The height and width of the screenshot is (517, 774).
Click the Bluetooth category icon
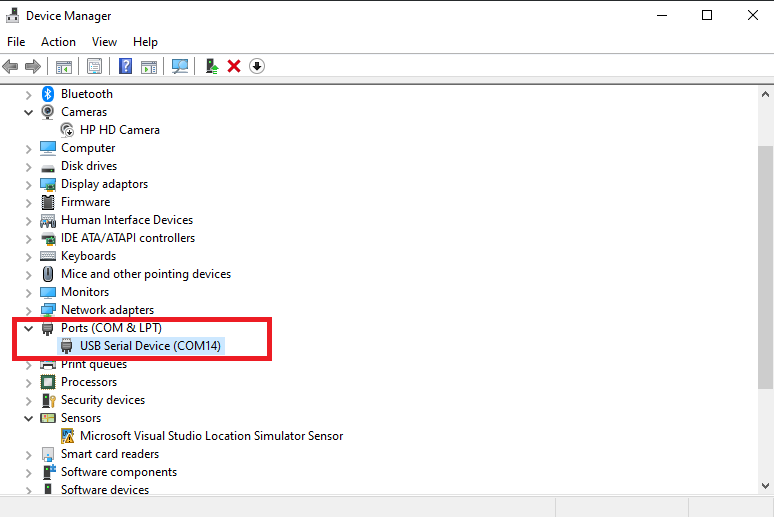click(x=48, y=94)
